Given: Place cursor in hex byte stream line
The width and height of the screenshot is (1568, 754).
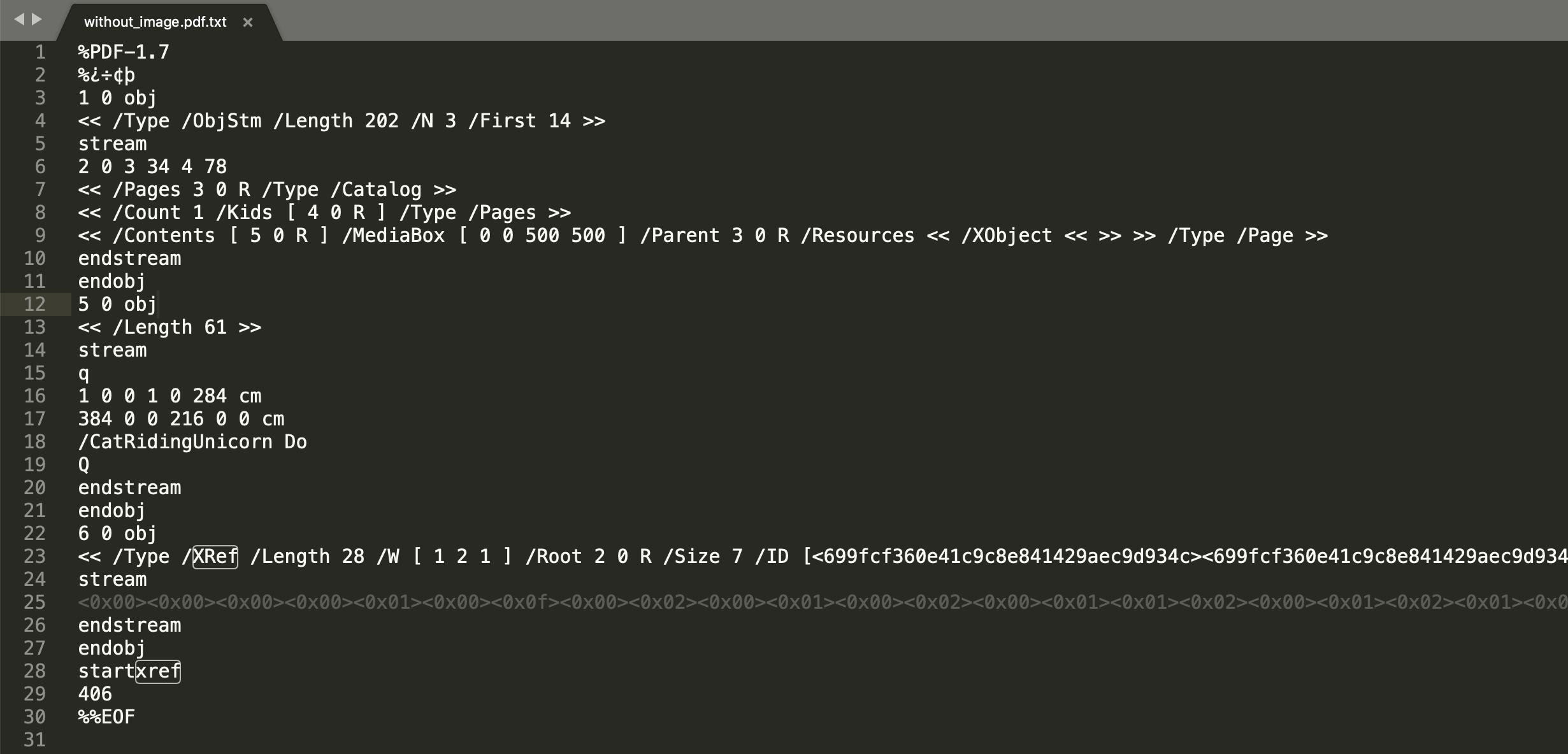Looking at the screenshot, I should [x=822, y=602].
